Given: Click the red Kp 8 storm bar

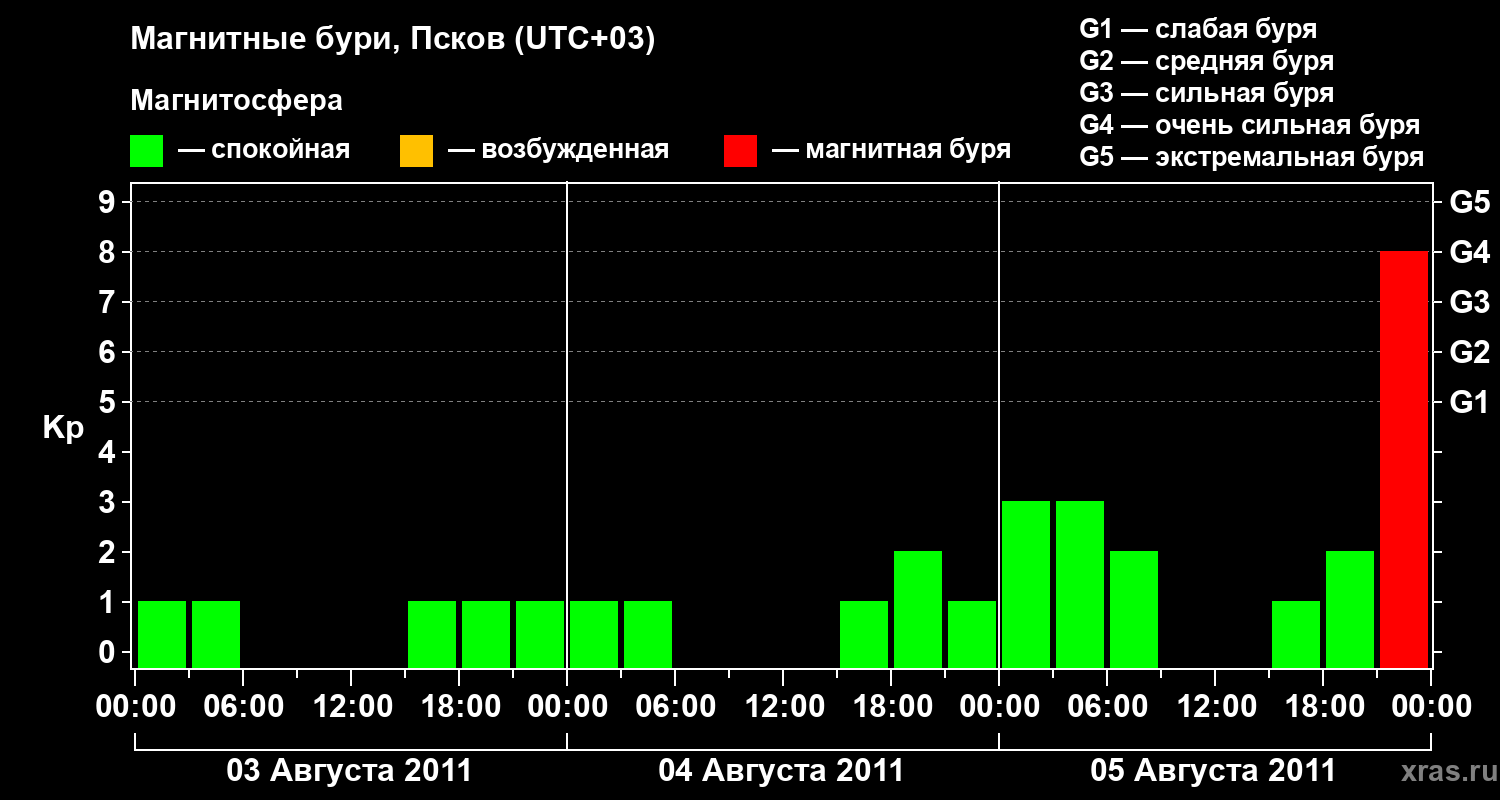Looking at the screenshot, I should pos(1404,460).
